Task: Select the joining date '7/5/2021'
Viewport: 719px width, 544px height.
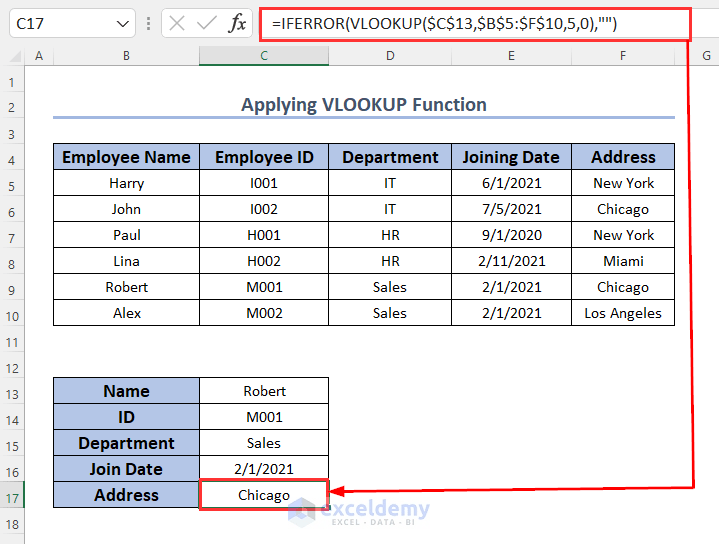Action: coord(511,209)
